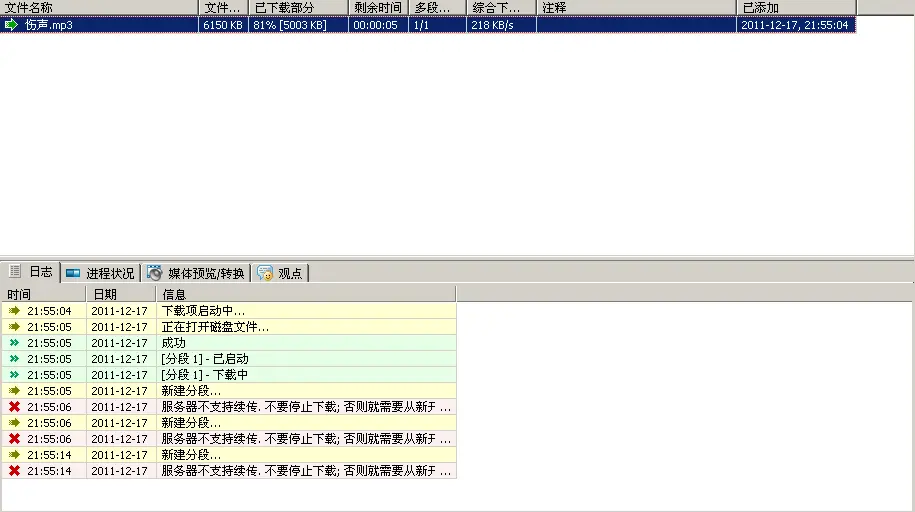Viewport: 915px width, 512px height.
Task: Click the 综合下... speed column header
Action: [x=501, y=8]
